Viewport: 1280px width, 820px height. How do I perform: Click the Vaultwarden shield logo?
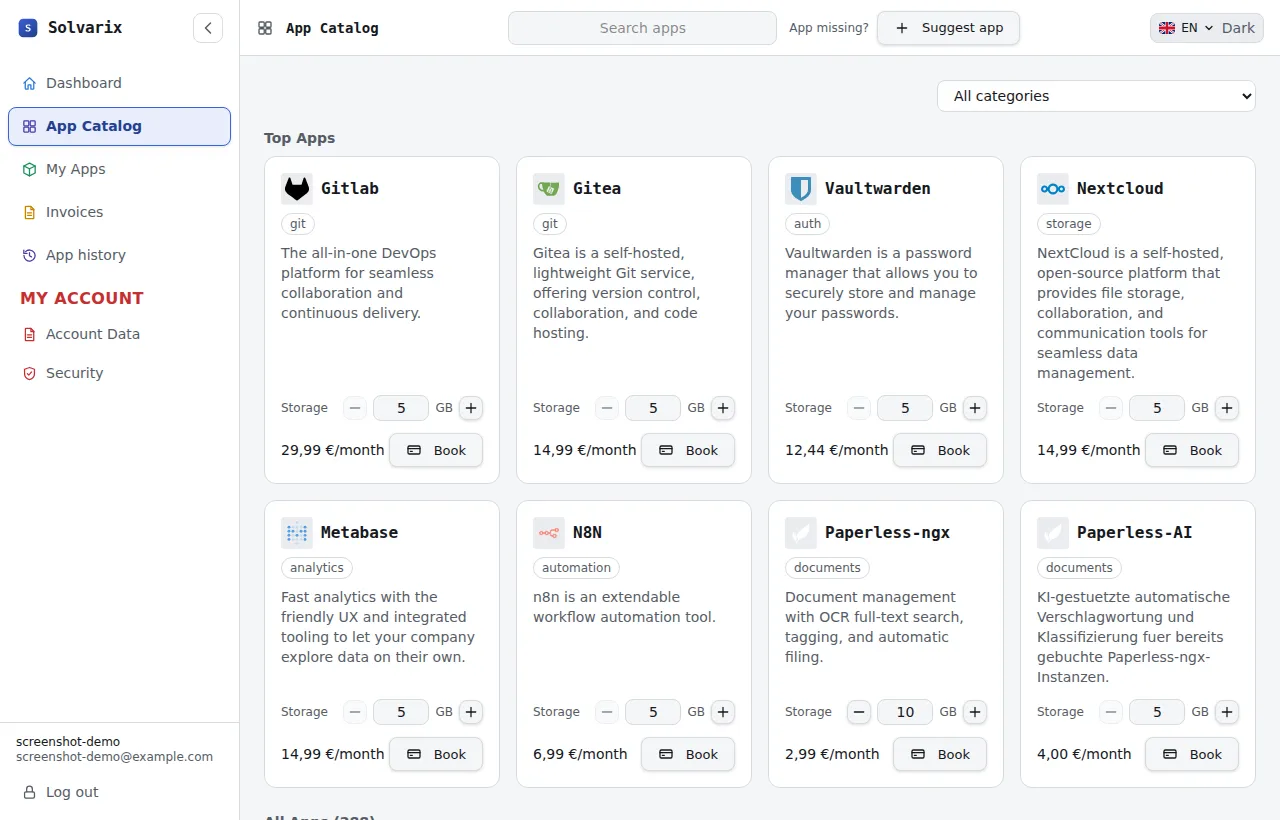[801, 188]
